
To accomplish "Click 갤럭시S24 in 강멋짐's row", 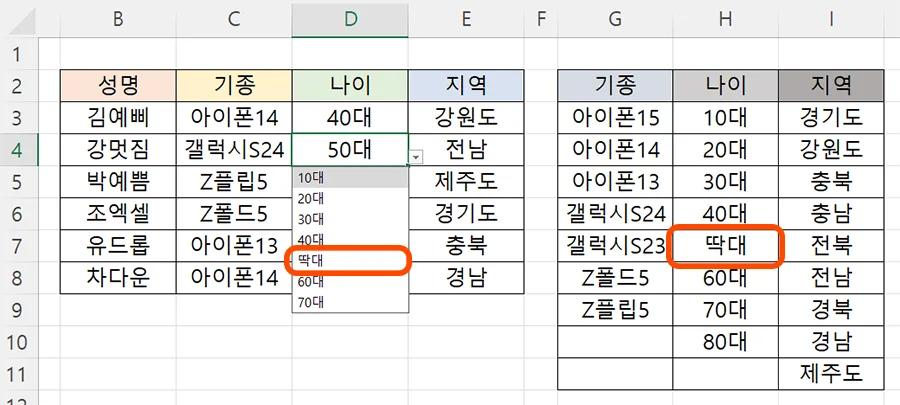I will 234,150.
